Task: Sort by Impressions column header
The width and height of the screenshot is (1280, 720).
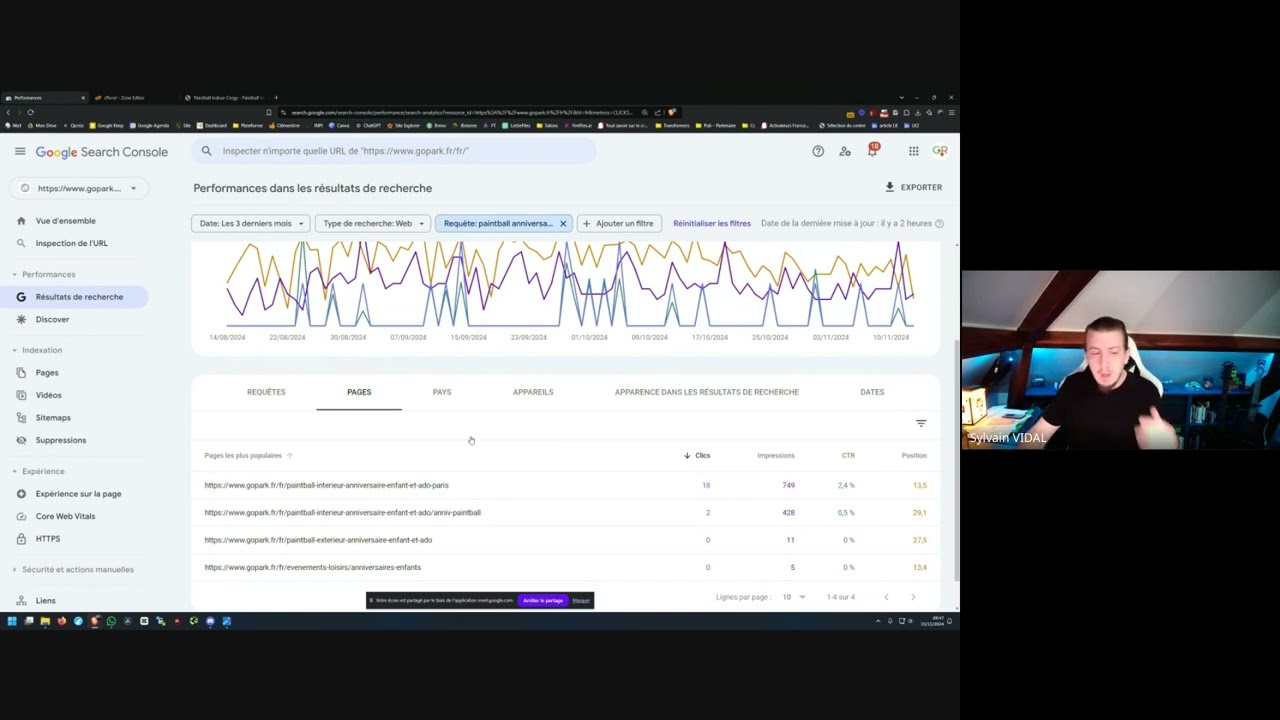Action: click(x=776, y=455)
